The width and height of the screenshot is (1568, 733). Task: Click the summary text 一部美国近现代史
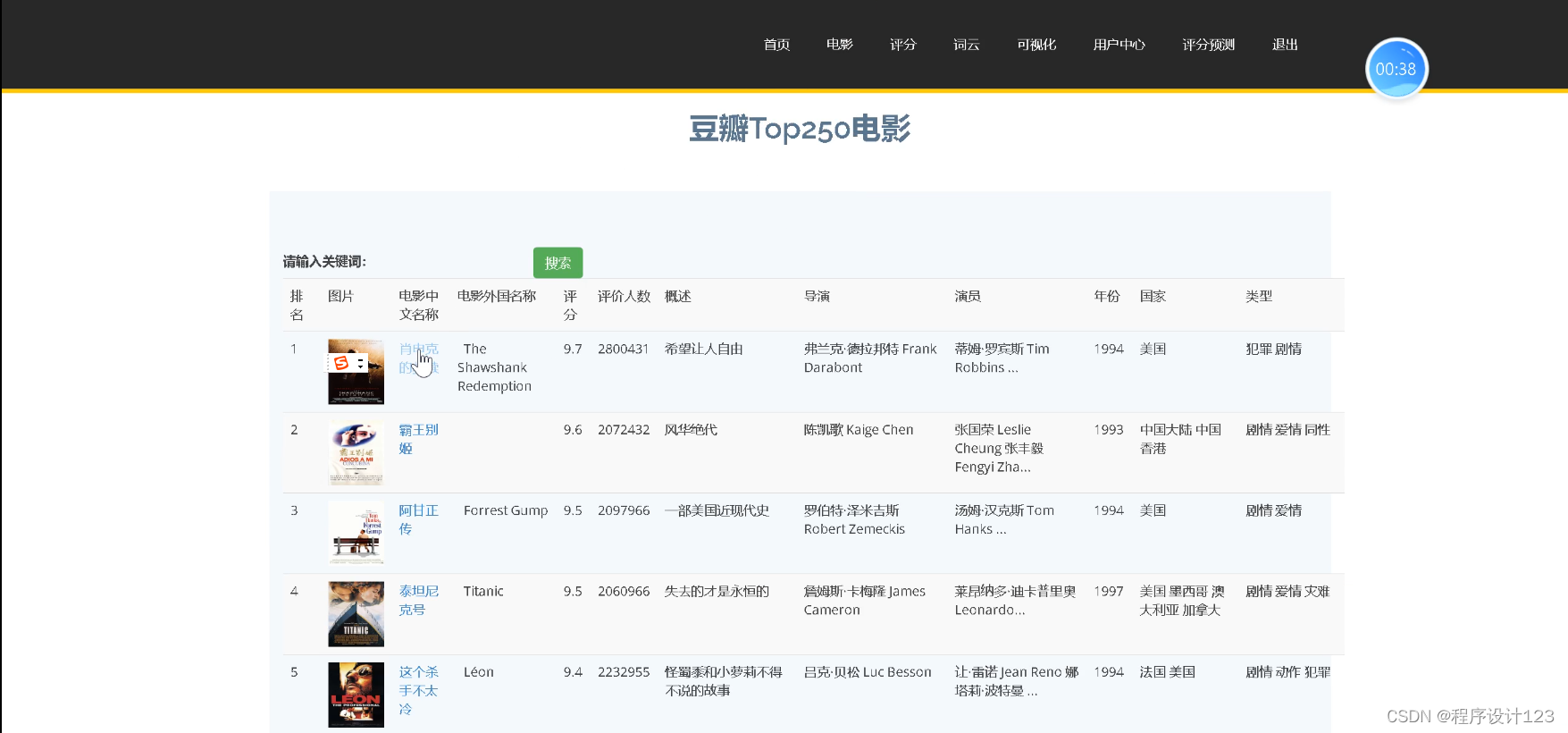[717, 510]
